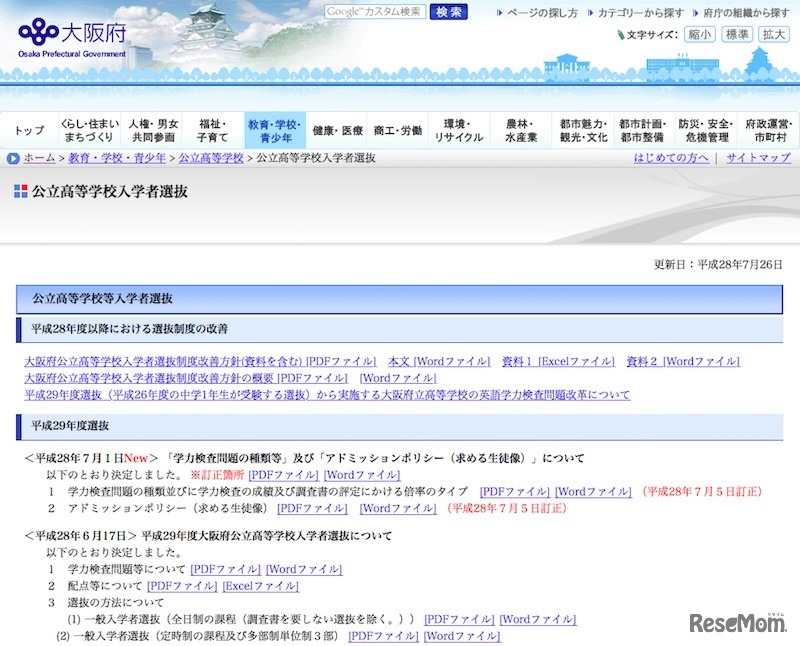Click inside the Google カスタム検索 input field

(x=375, y=12)
